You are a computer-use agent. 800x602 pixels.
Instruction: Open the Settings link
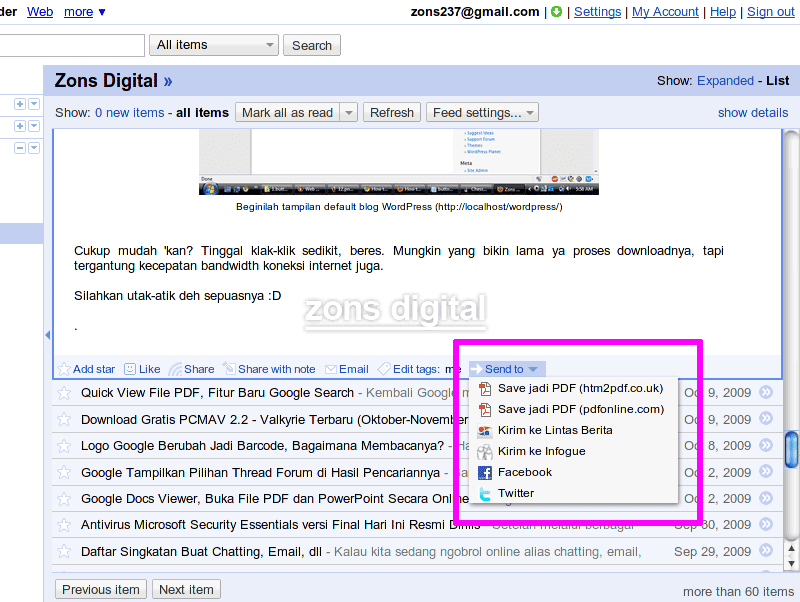point(597,12)
